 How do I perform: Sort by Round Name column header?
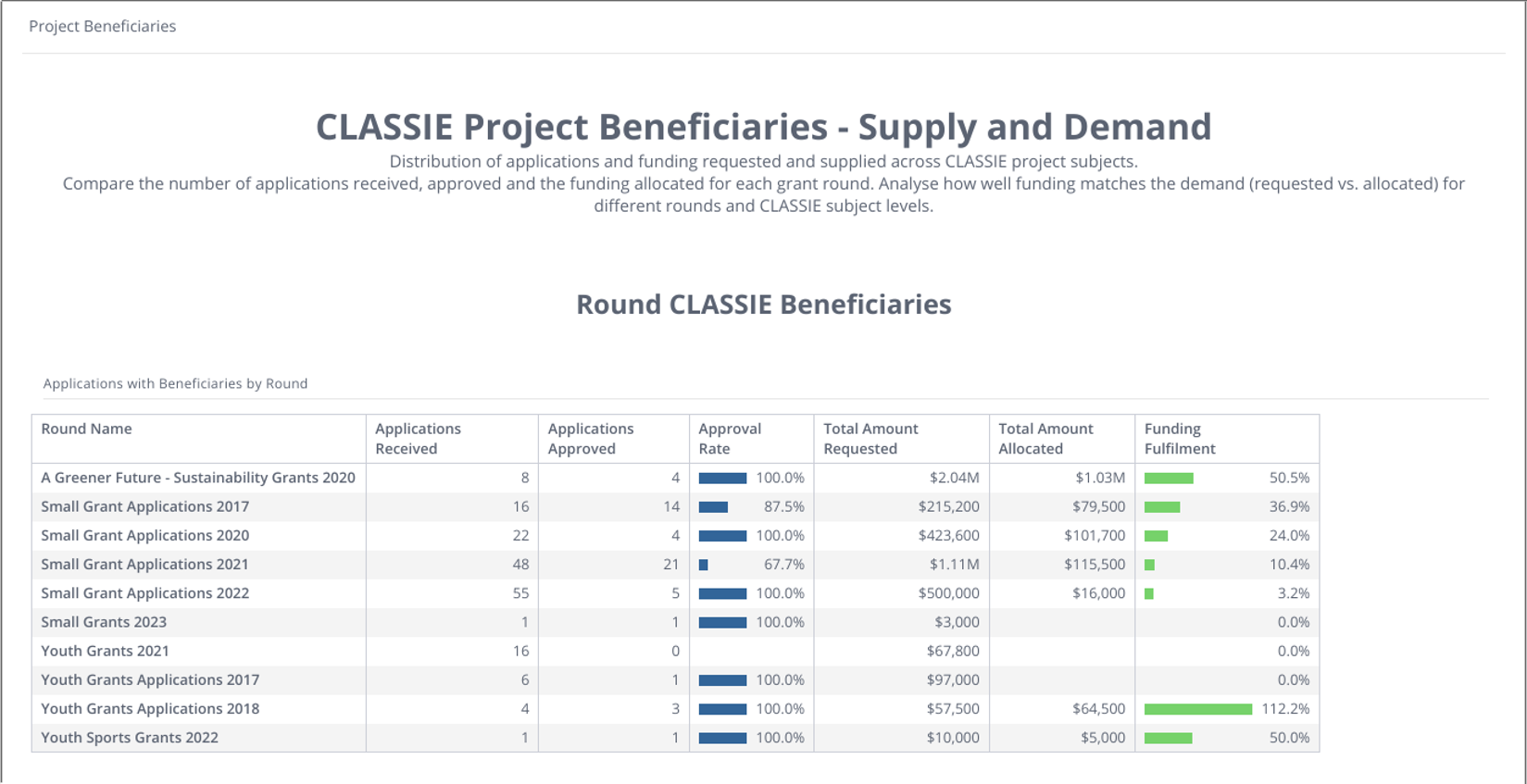pyautogui.click(x=86, y=429)
